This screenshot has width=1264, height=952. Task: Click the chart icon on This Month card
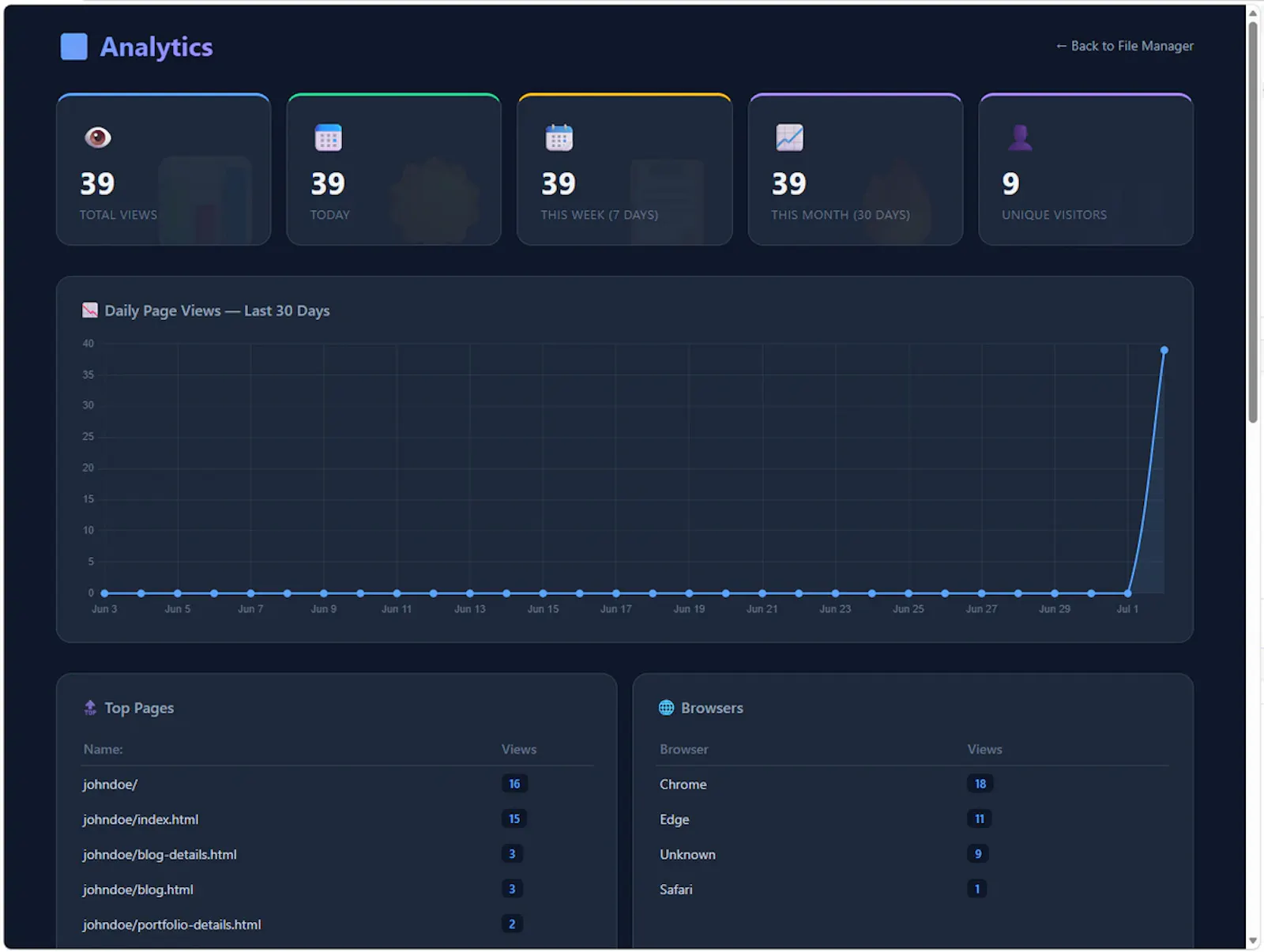click(x=789, y=137)
